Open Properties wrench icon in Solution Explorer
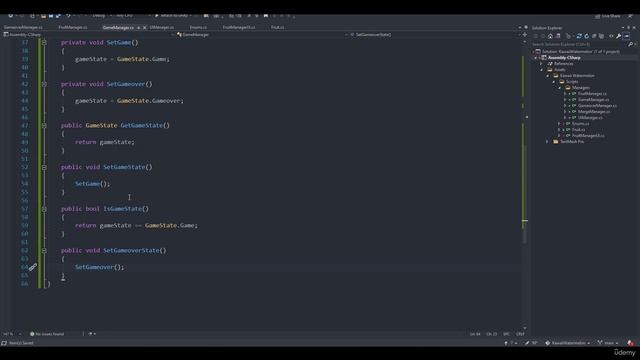 pyautogui.click(x=619, y=36)
